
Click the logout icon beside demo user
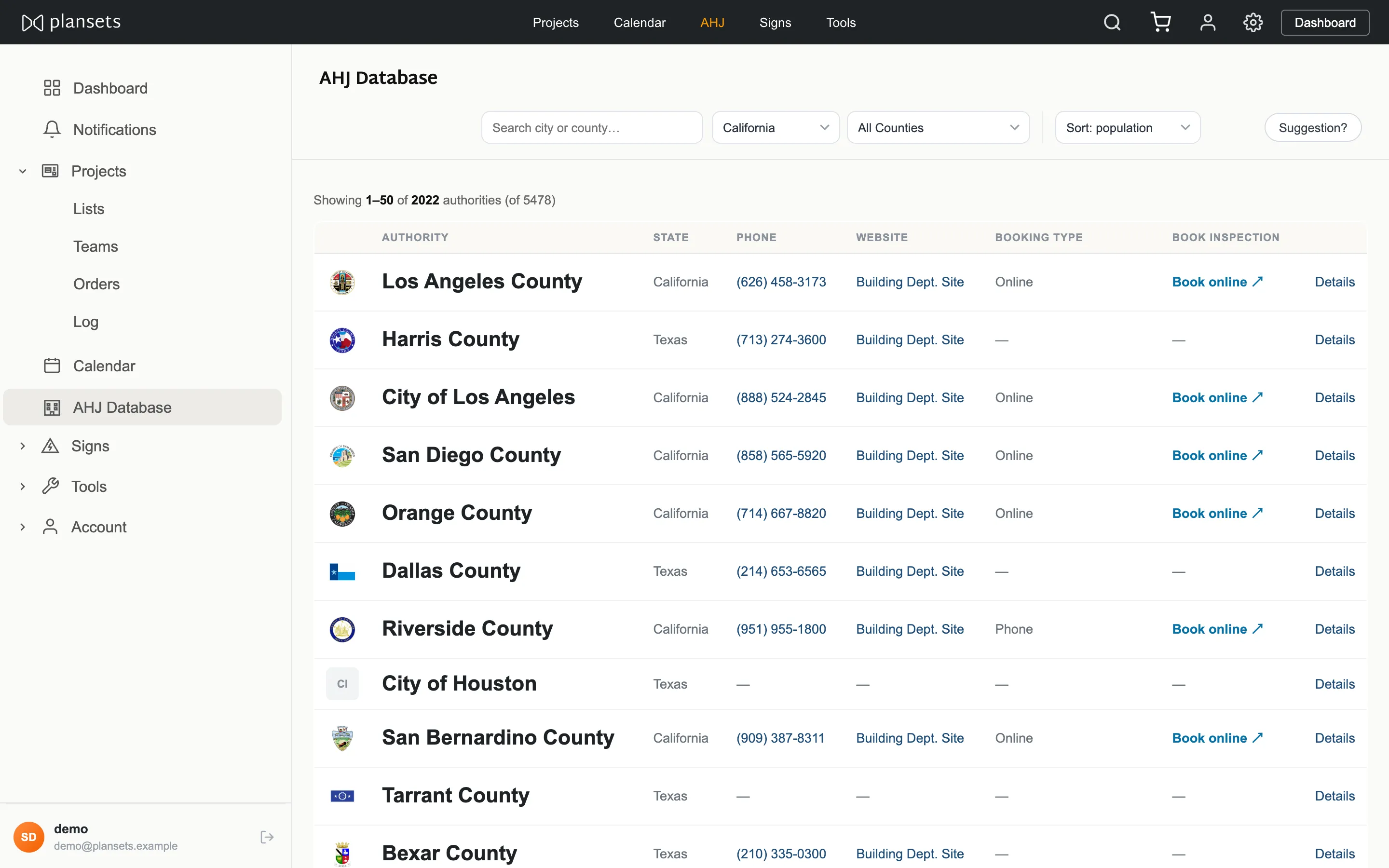(267, 837)
